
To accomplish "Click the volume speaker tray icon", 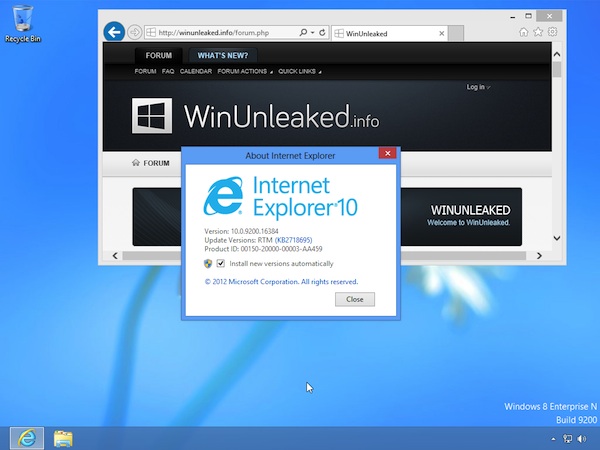I will coord(582,439).
